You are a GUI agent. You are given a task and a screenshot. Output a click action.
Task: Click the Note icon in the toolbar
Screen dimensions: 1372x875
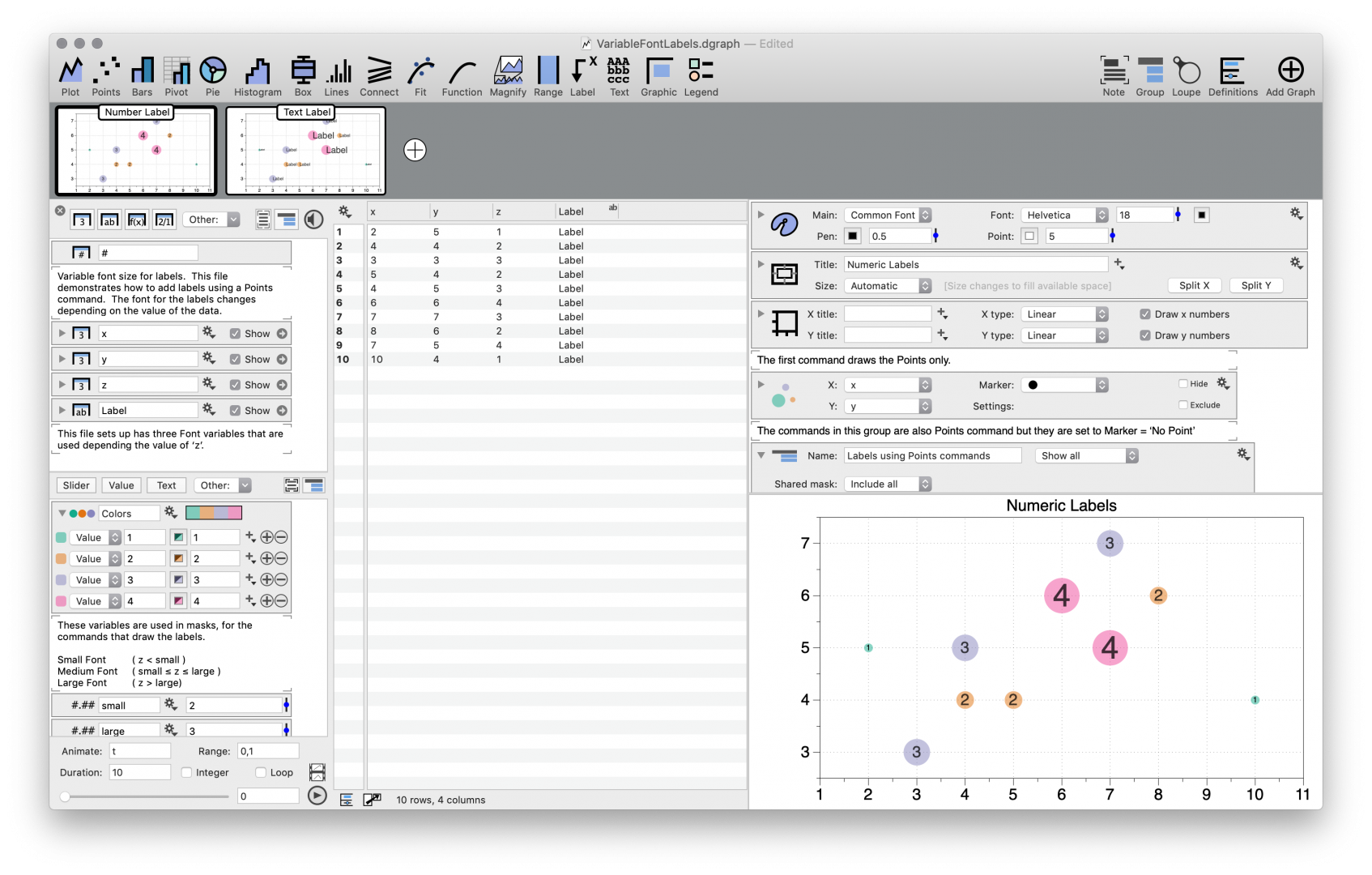click(x=1114, y=75)
